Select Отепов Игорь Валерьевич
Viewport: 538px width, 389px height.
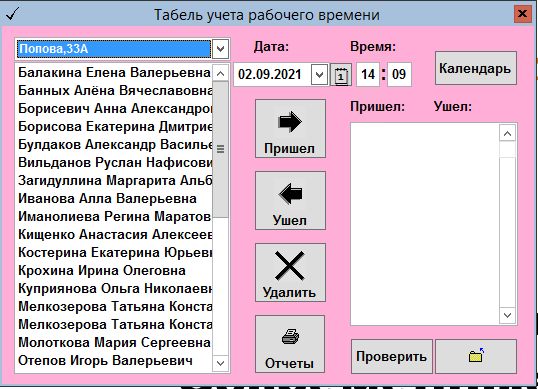click(x=115, y=361)
